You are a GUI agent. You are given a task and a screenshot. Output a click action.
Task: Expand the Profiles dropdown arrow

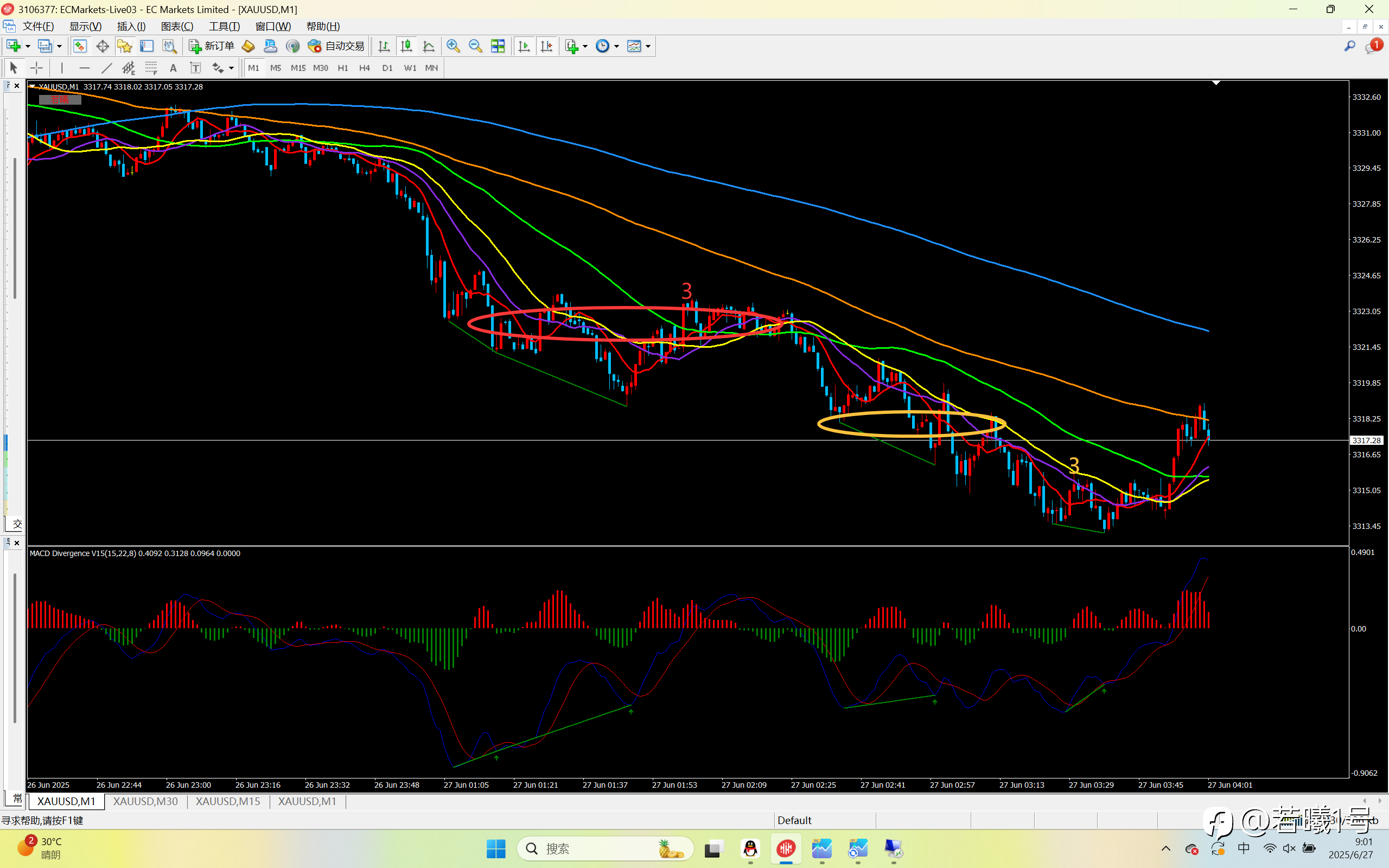(59, 46)
